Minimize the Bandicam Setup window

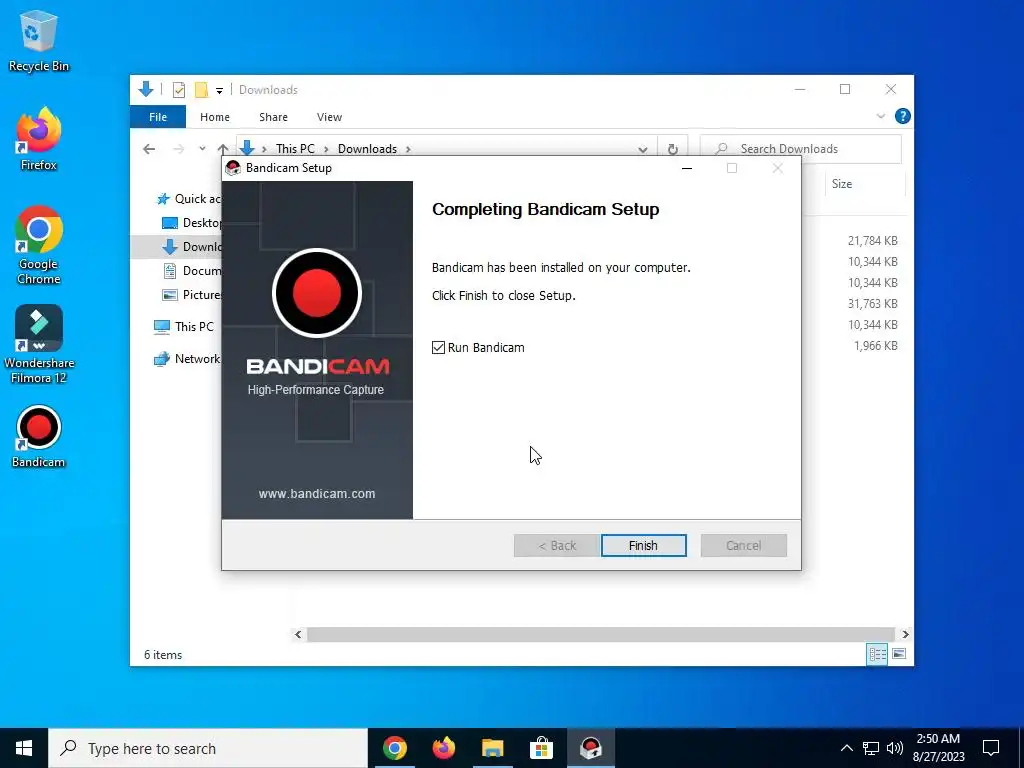point(686,168)
